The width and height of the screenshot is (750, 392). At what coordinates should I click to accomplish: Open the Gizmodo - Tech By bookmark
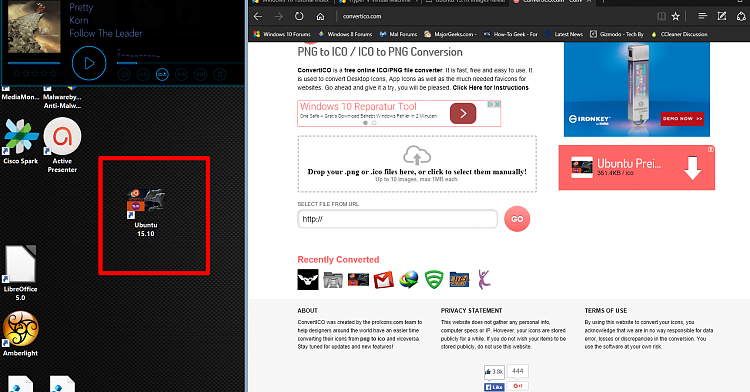point(617,34)
